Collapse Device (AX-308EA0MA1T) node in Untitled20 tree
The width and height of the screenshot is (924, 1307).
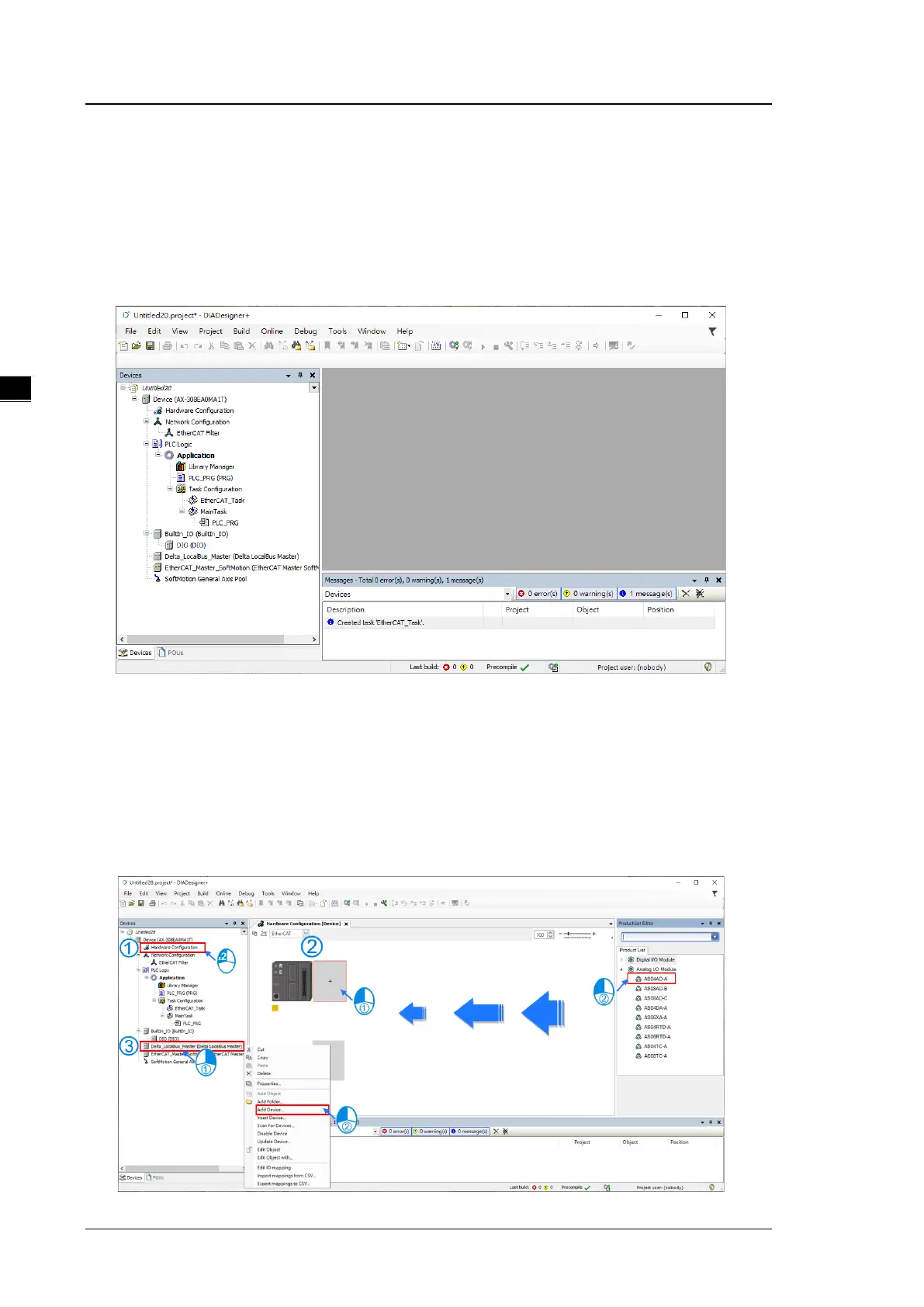click(134, 399)
